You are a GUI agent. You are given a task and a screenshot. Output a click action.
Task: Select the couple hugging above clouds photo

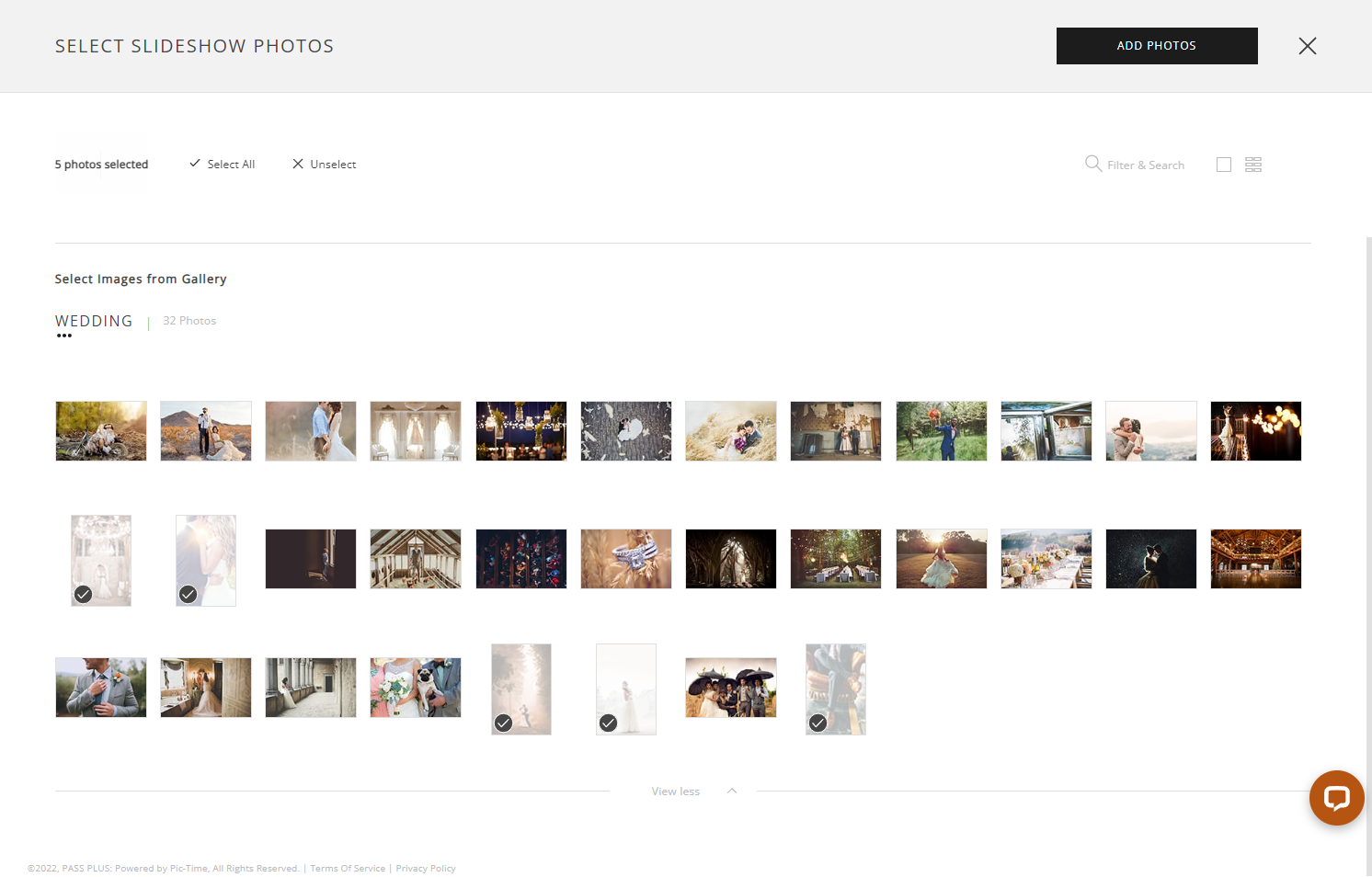point(1151,431)
